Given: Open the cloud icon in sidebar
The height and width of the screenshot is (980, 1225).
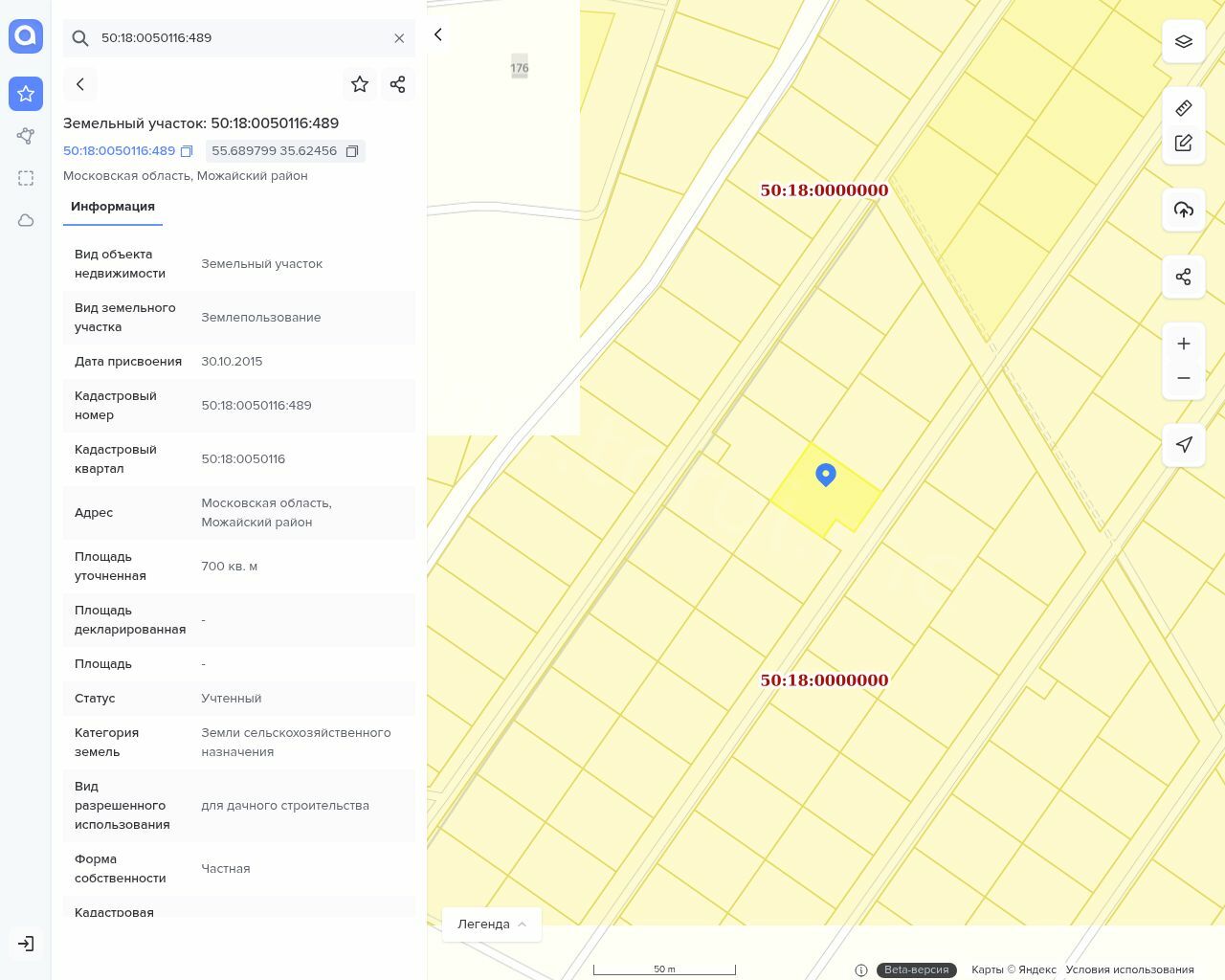Looking at the screenshot, I should pos(26,220).
